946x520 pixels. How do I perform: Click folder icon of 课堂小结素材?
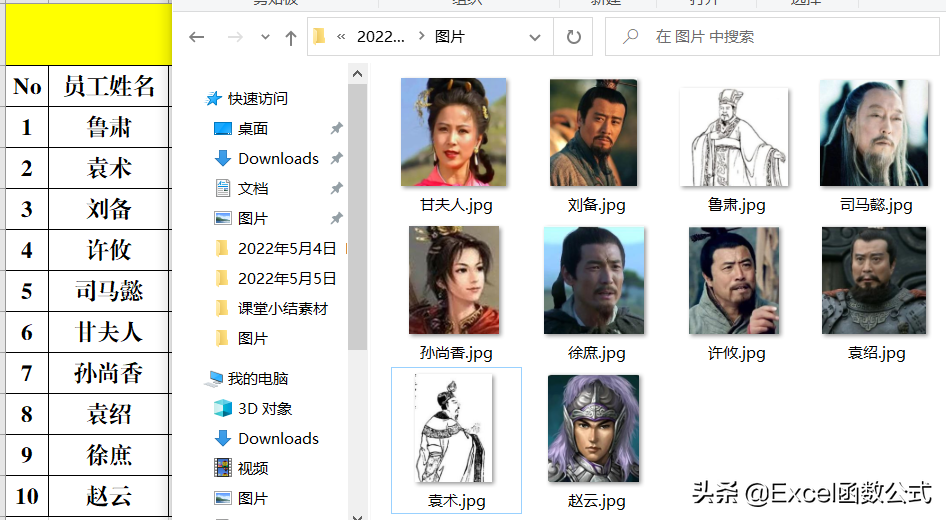click(222, 308)
